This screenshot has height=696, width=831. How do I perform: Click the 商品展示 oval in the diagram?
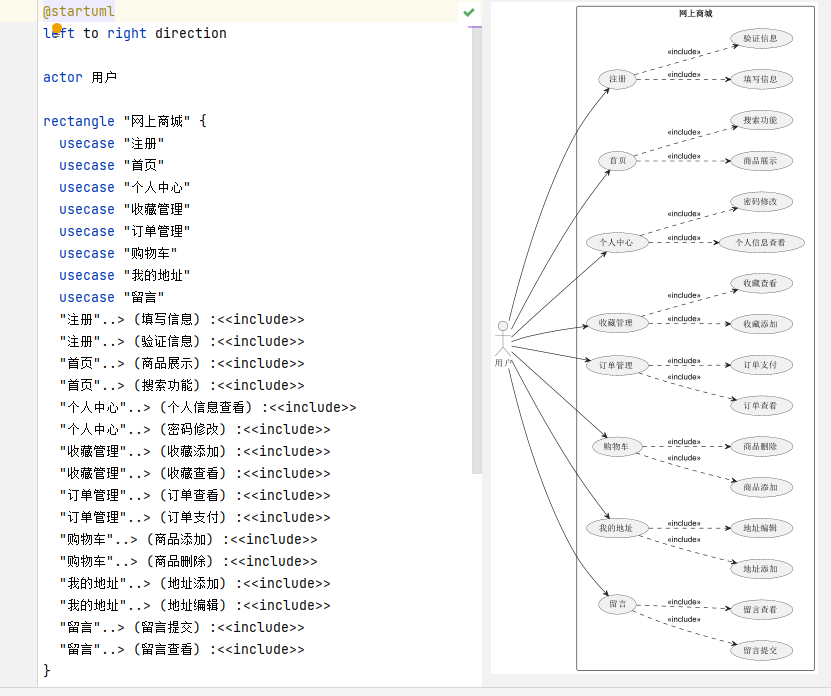[761, 161]
